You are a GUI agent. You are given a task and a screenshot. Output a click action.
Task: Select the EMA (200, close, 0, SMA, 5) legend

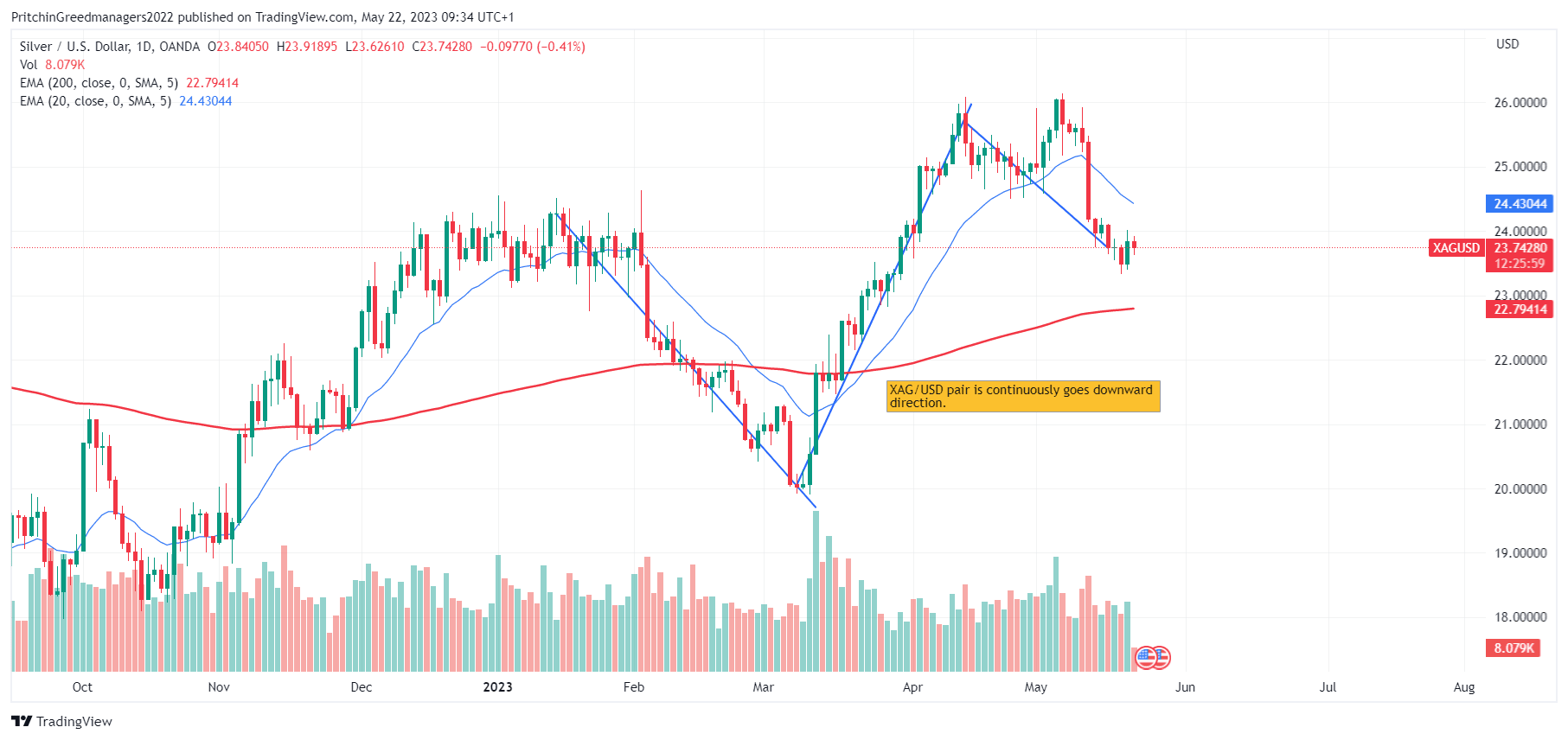click(x=99, y=83)
